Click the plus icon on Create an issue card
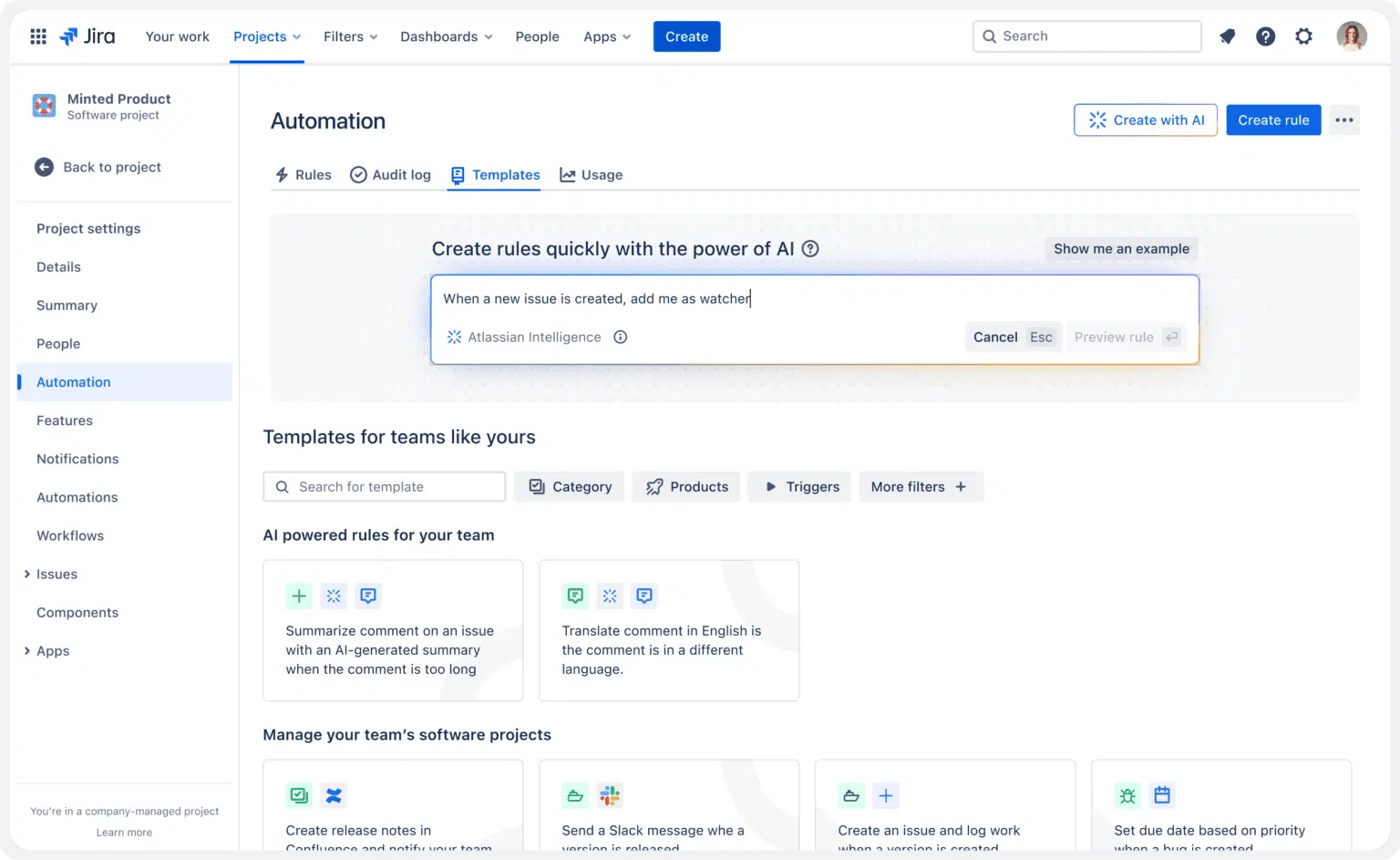Screen dimensions: 1400x860 (x=886, y=796)
